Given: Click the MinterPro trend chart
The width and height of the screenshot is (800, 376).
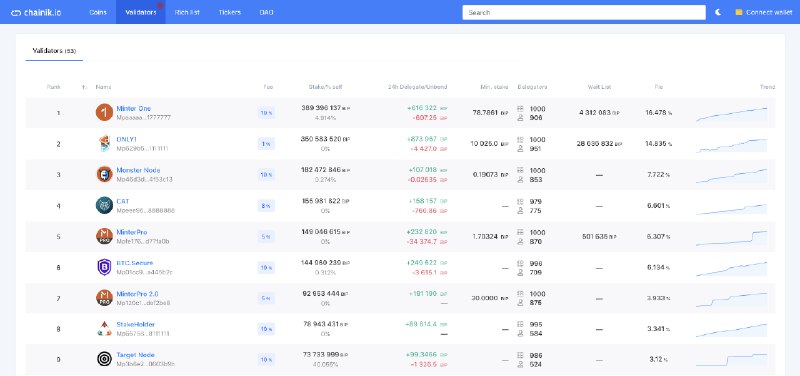Looking at the screenshot, I should (731, 238).
